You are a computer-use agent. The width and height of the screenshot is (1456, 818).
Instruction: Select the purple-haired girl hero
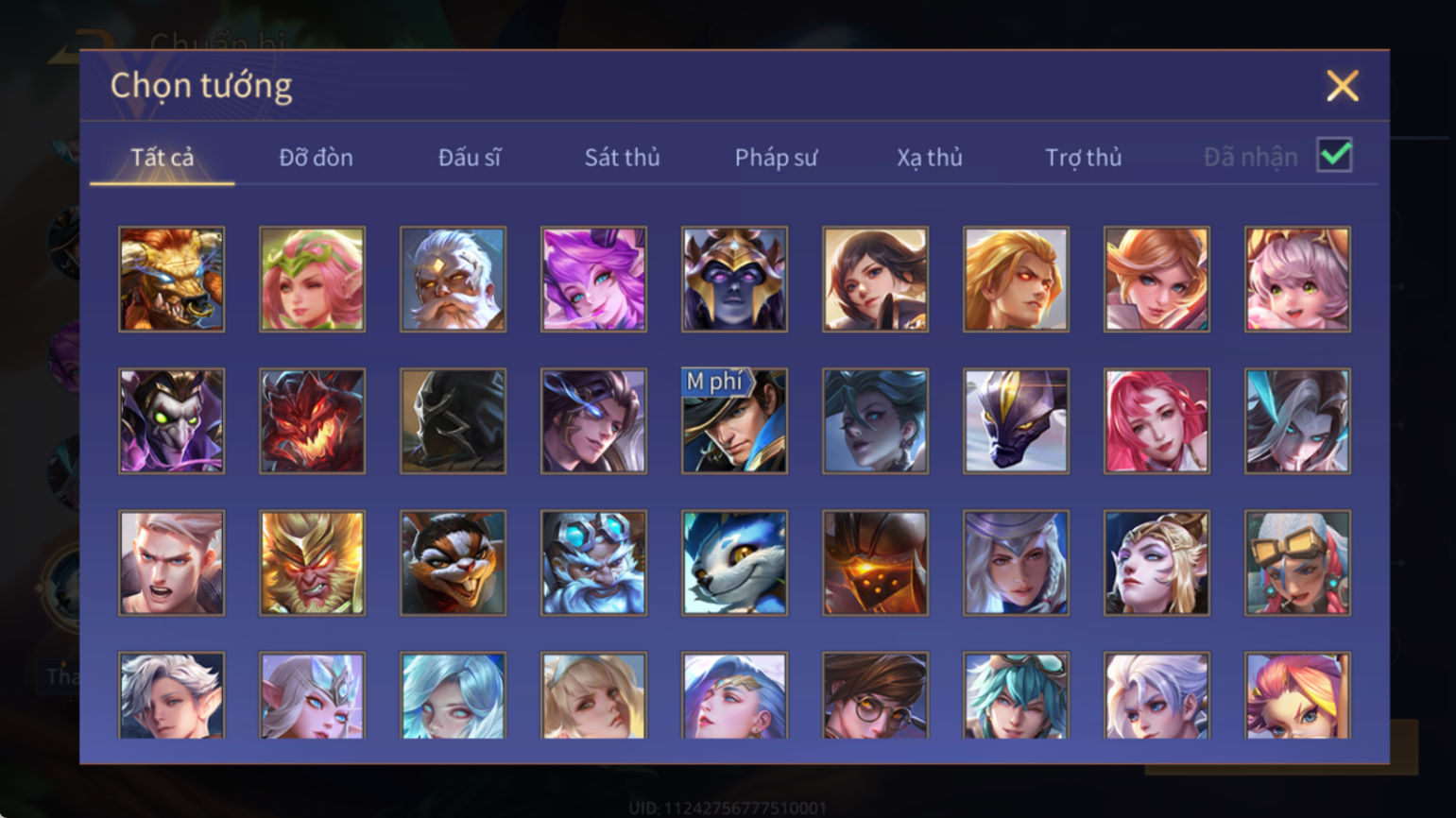(593, 279)
